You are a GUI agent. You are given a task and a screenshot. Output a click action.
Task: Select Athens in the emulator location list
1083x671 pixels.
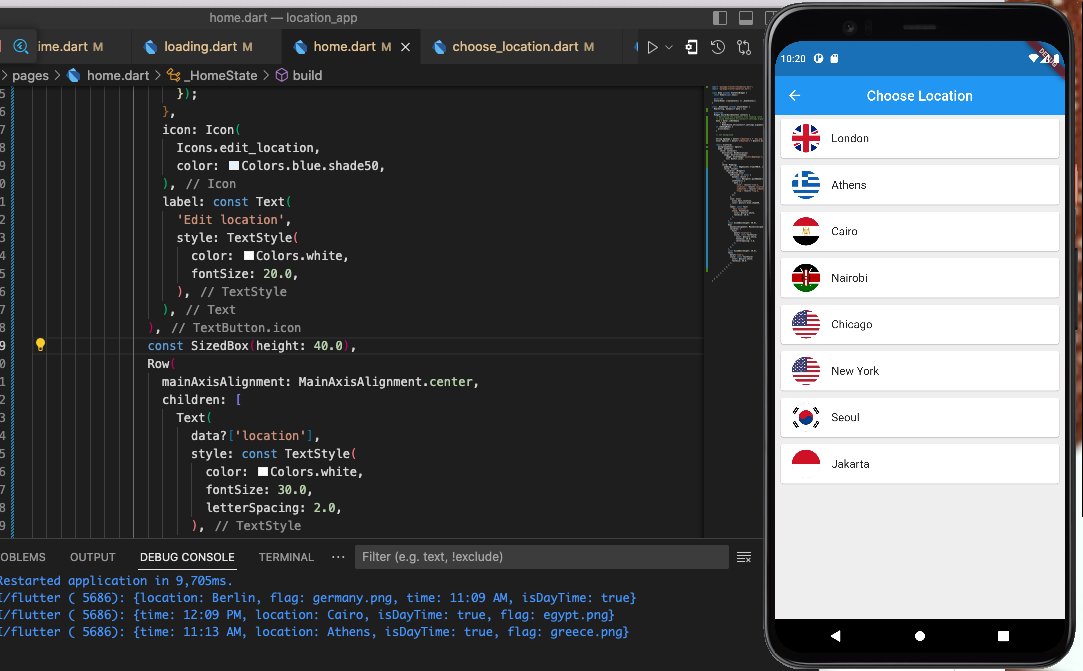[x=919, y=185]
